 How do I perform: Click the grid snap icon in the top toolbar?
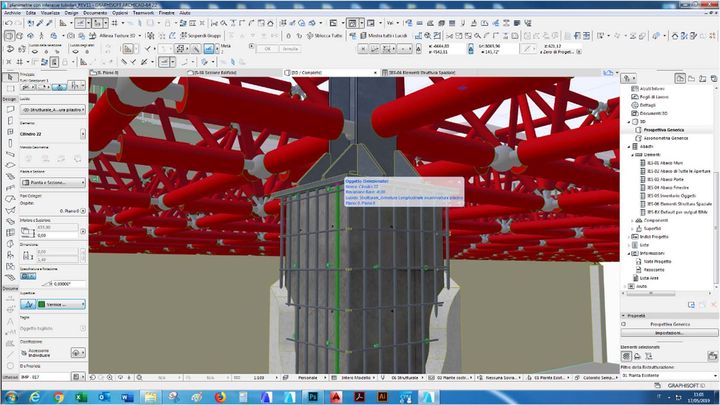pyautogui.click(x=114, y=23)
